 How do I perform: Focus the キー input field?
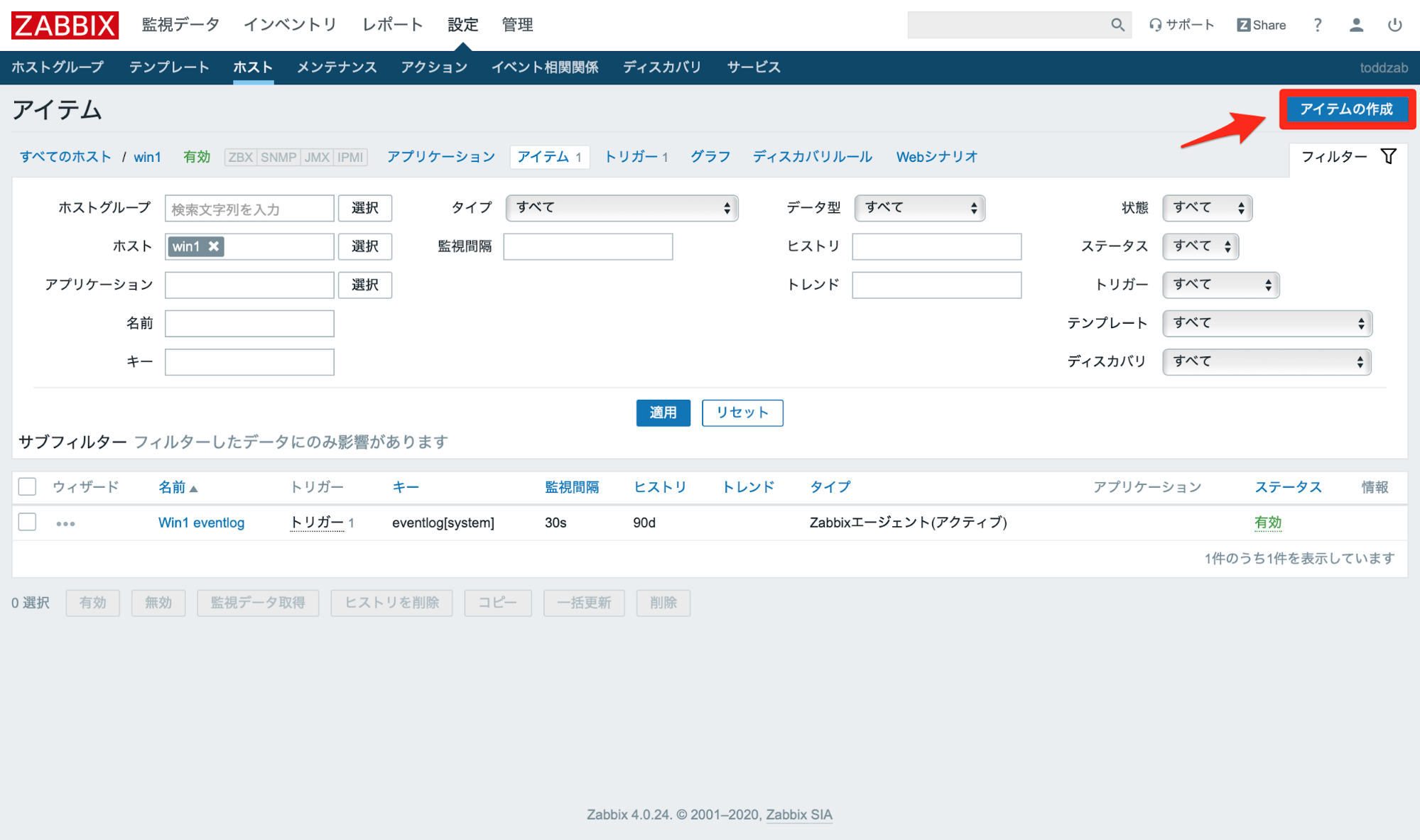[249, 361]
